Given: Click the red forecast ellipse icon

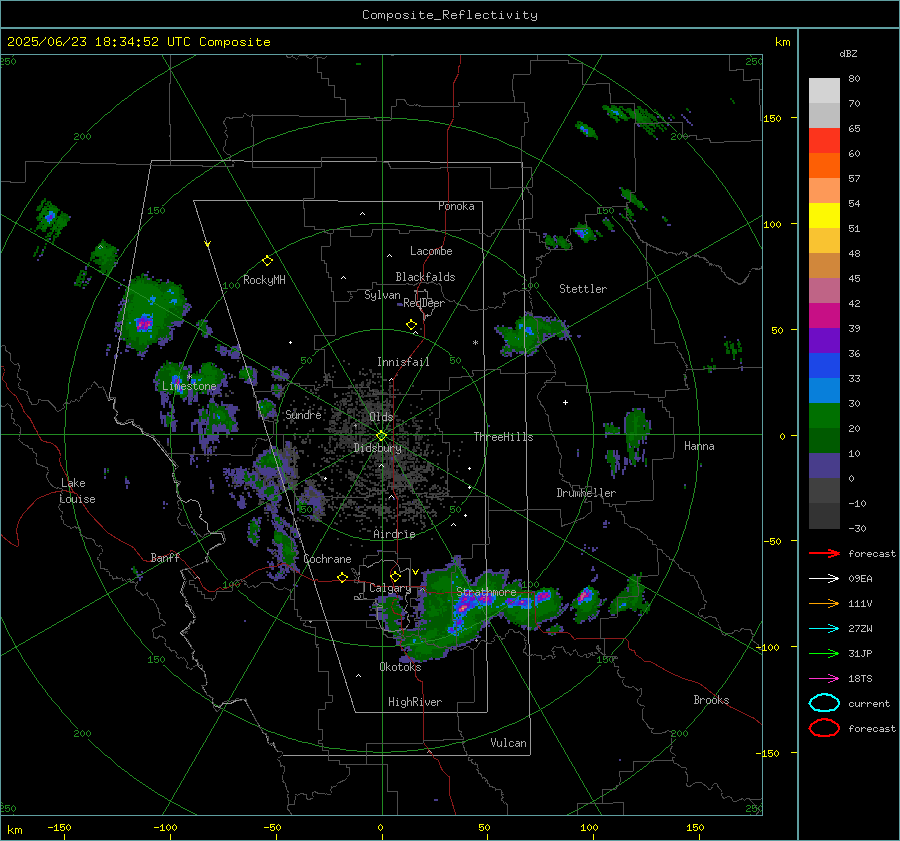Looking at the screenshot, I should pyautogui.click(x=824, y=728).
